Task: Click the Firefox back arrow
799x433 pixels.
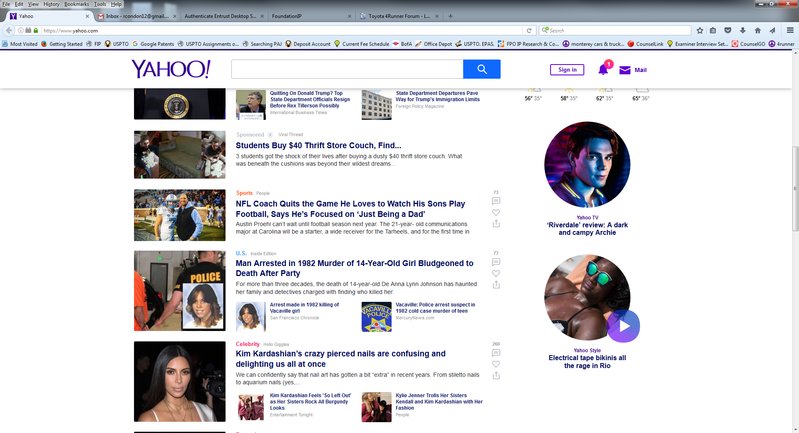Action: point(9,31)
